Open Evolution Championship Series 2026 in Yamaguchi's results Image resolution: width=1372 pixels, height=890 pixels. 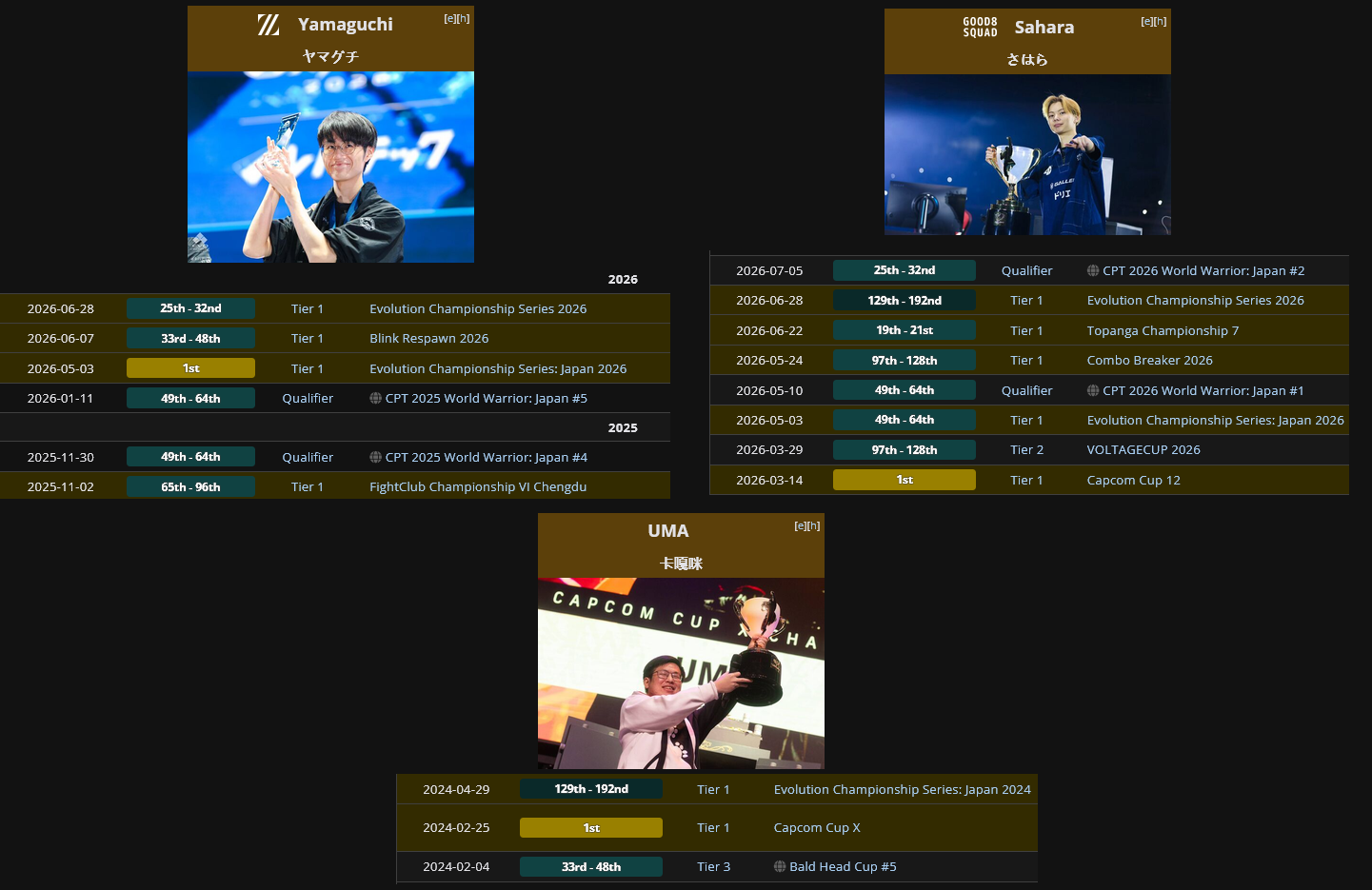(x=478, y=308)
